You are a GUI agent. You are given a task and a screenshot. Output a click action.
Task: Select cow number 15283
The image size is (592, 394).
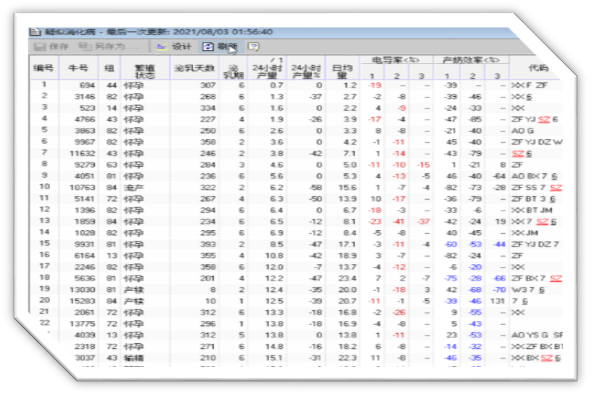point(82,301)
